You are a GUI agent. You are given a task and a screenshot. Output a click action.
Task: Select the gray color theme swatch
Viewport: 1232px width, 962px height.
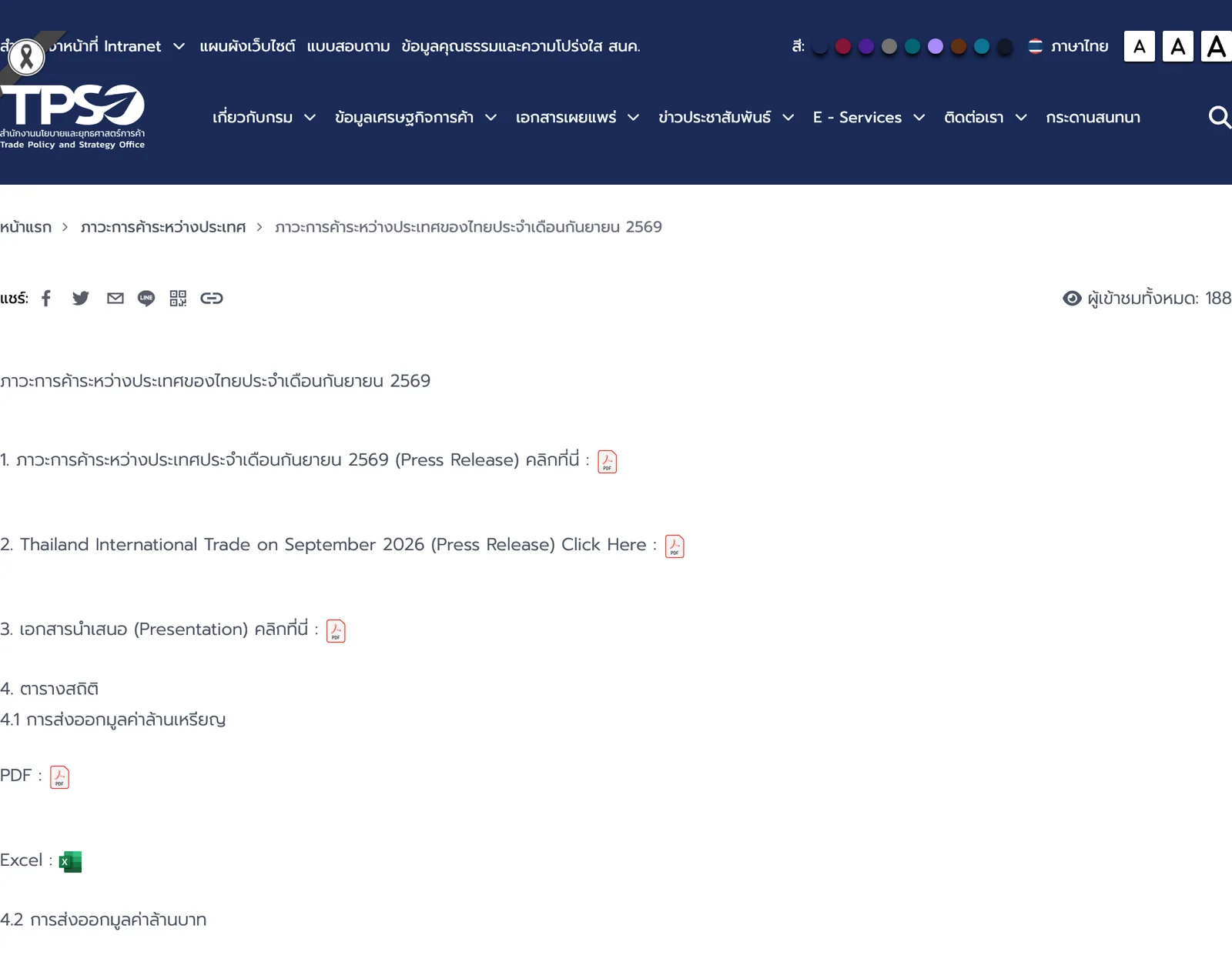coord(889,47)
